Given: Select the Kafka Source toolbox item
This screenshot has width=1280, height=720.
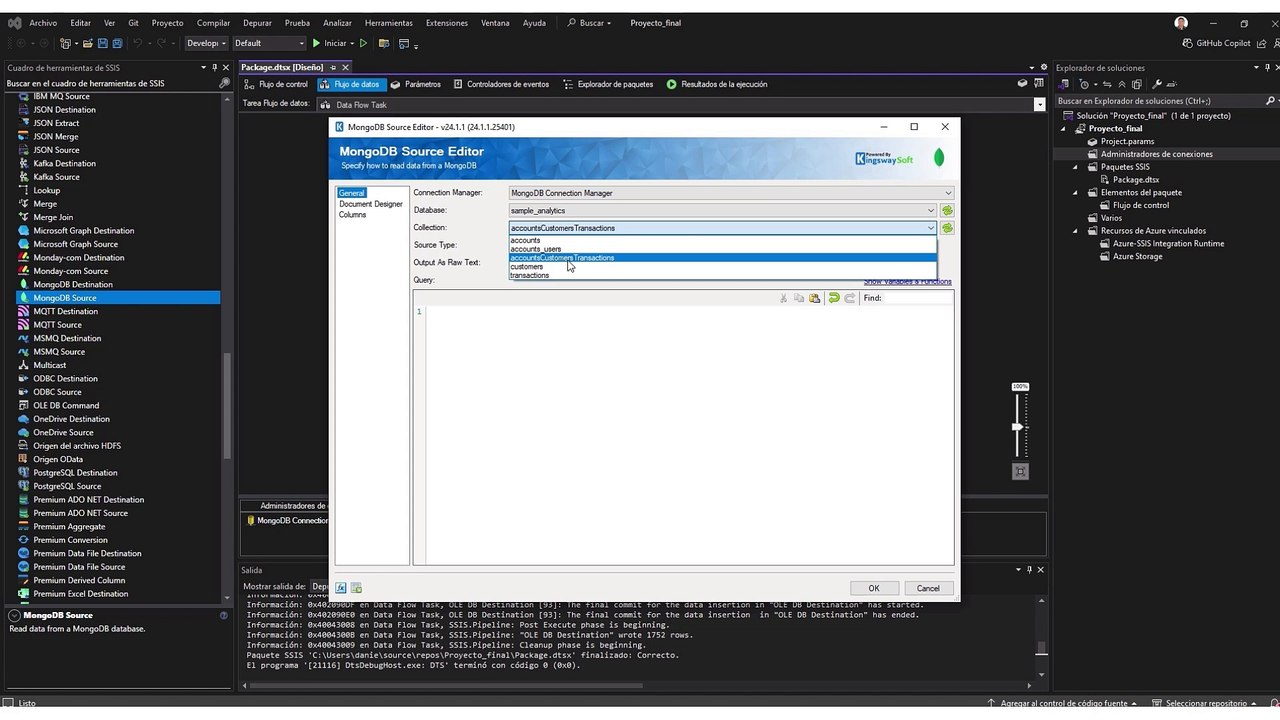Looking at the screenshot, I should (x=57, y=177).
